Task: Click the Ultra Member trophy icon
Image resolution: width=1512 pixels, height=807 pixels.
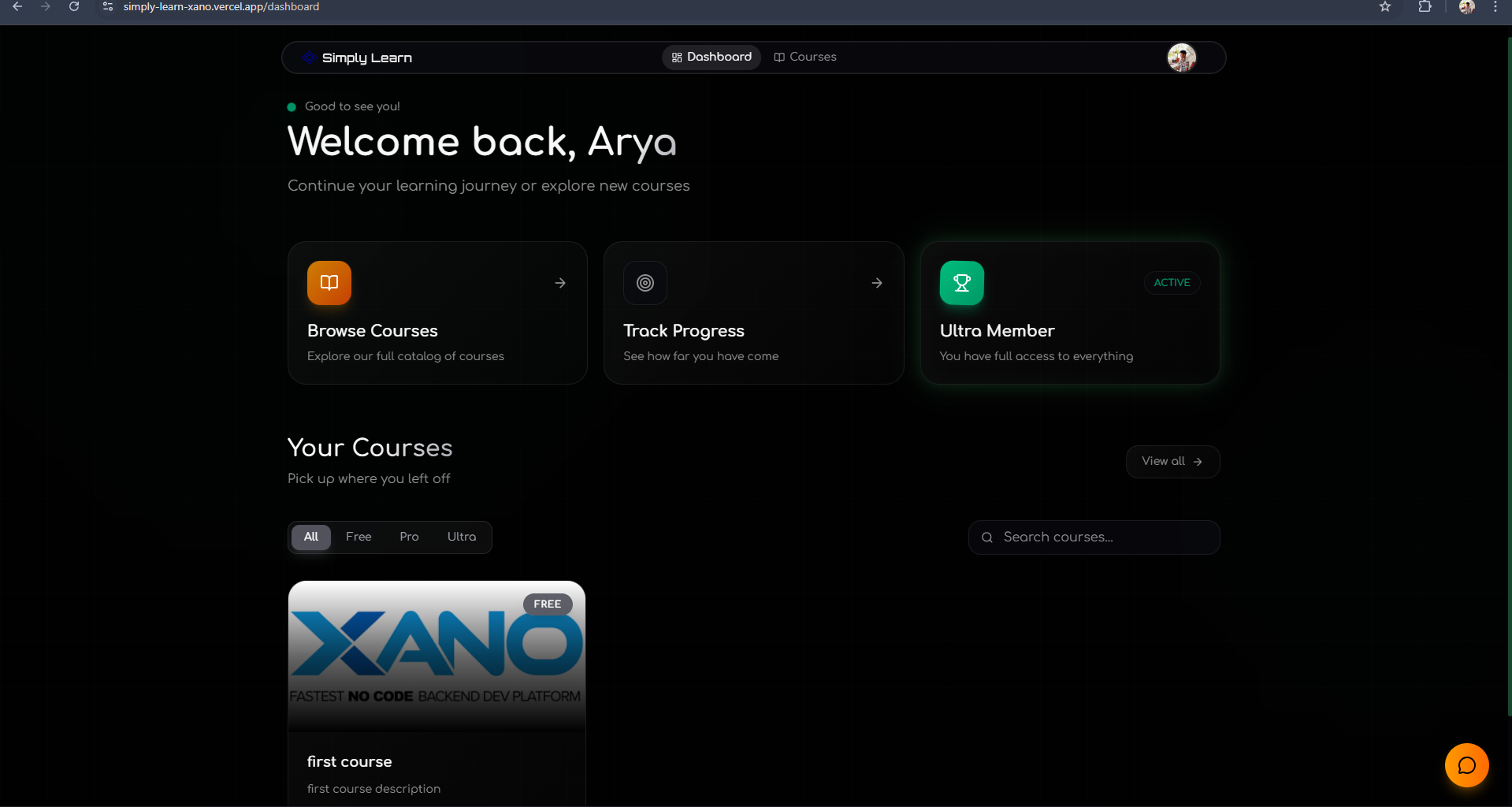Action: coord(960,282)
